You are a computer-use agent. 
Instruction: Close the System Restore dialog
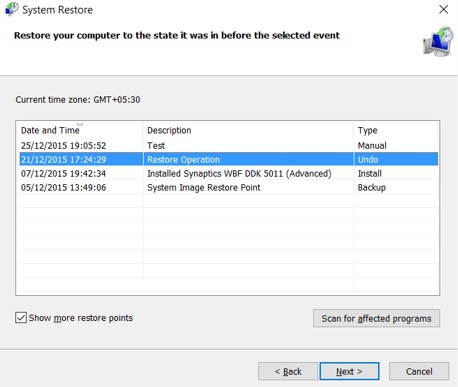[x=443, y=9]
